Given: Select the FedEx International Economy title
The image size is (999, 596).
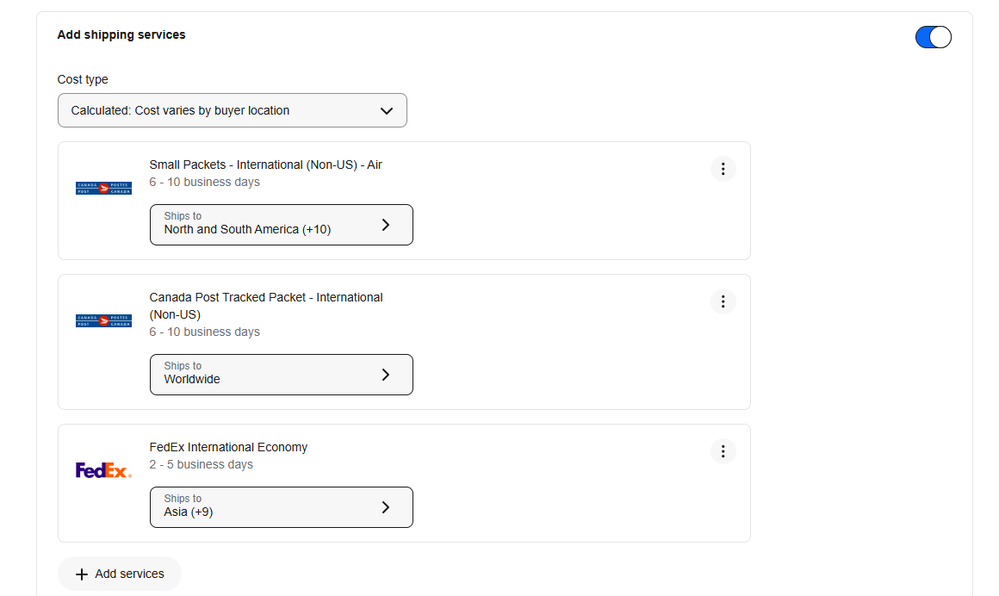Looking at the screenshot, I should pos(228,447).
